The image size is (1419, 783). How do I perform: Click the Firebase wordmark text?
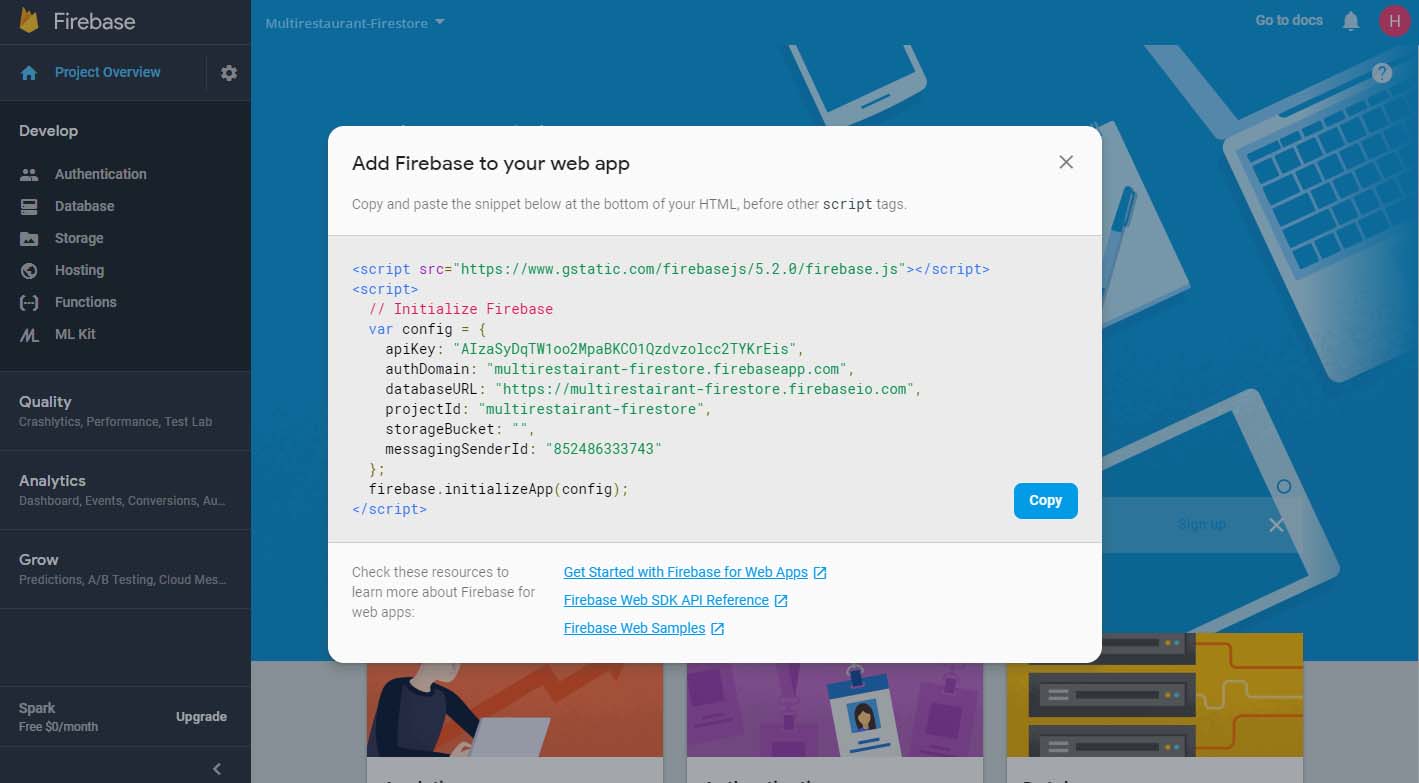(x=94, y=21)
